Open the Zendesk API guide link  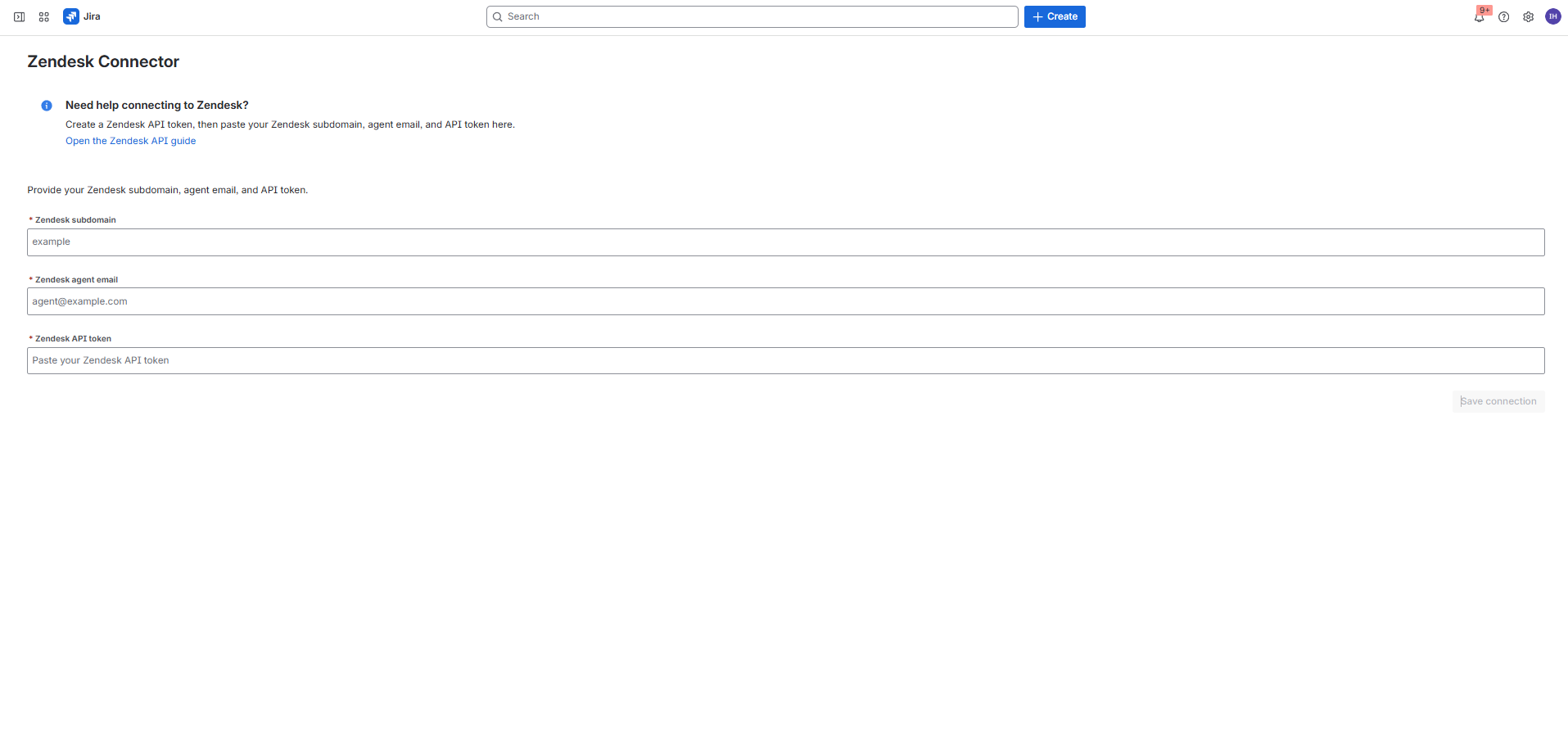[131, 141]
